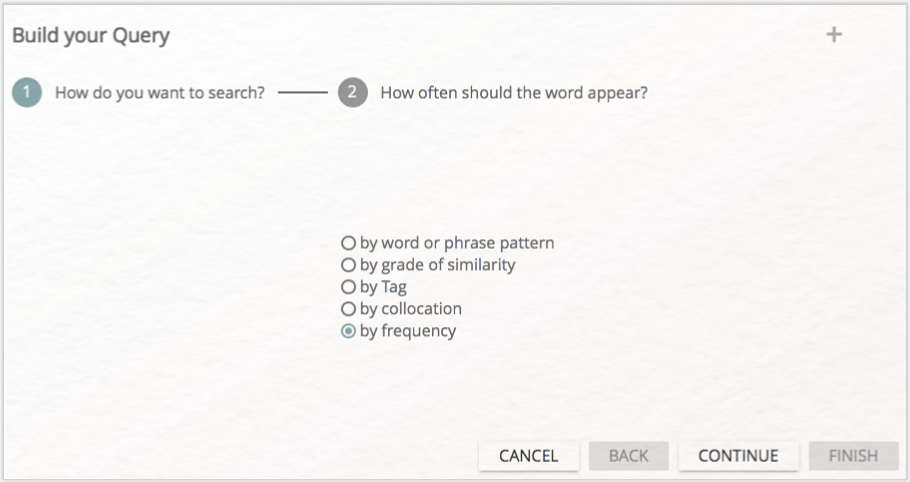Select the 'by grade of similarity' radio button

[x=348, y=264]
